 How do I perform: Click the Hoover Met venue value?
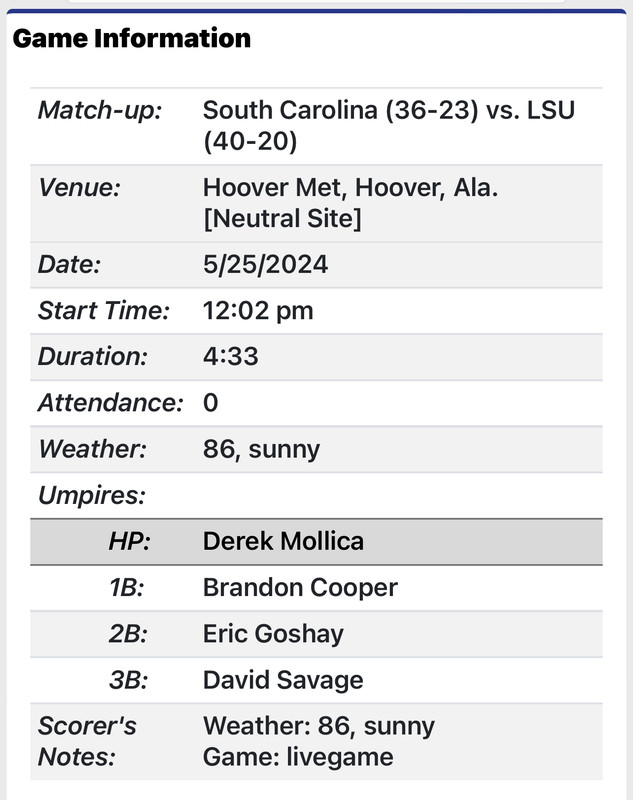point(350,202)
